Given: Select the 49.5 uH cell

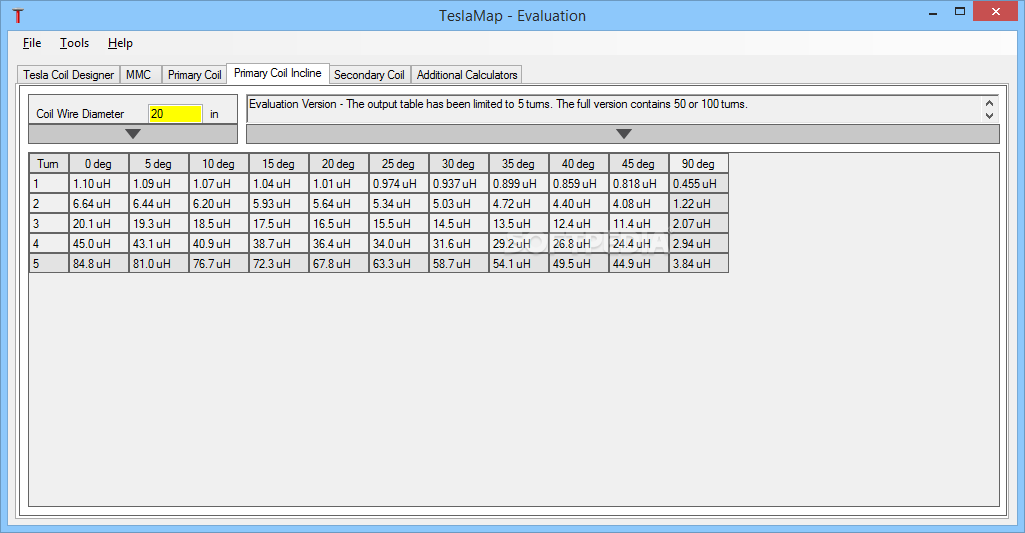Looking at the screenshot, I should point(579,264).
